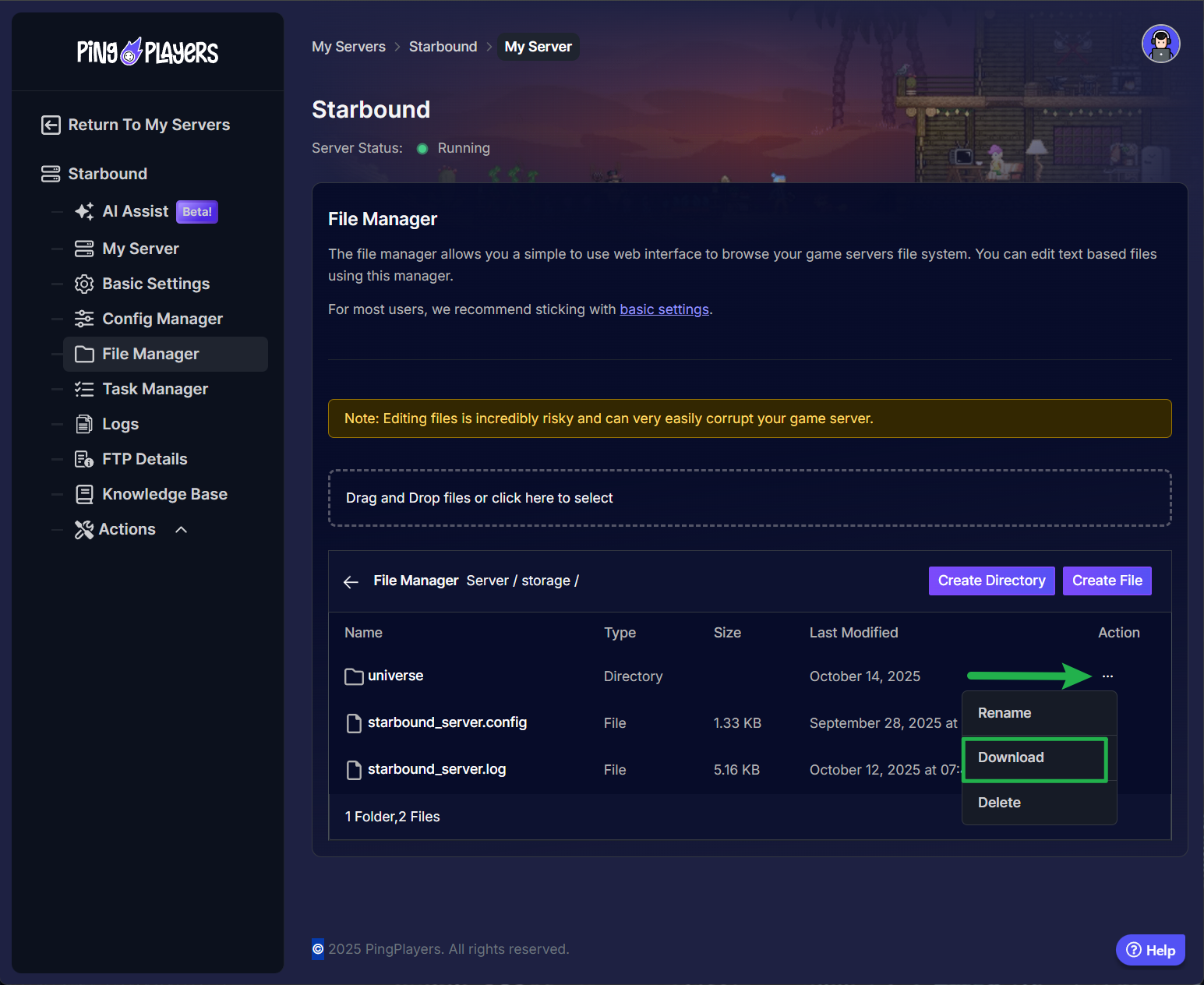1204x985 pixels.
Task: Open AI Assist sparkle icon
Action: pos(84,212)
